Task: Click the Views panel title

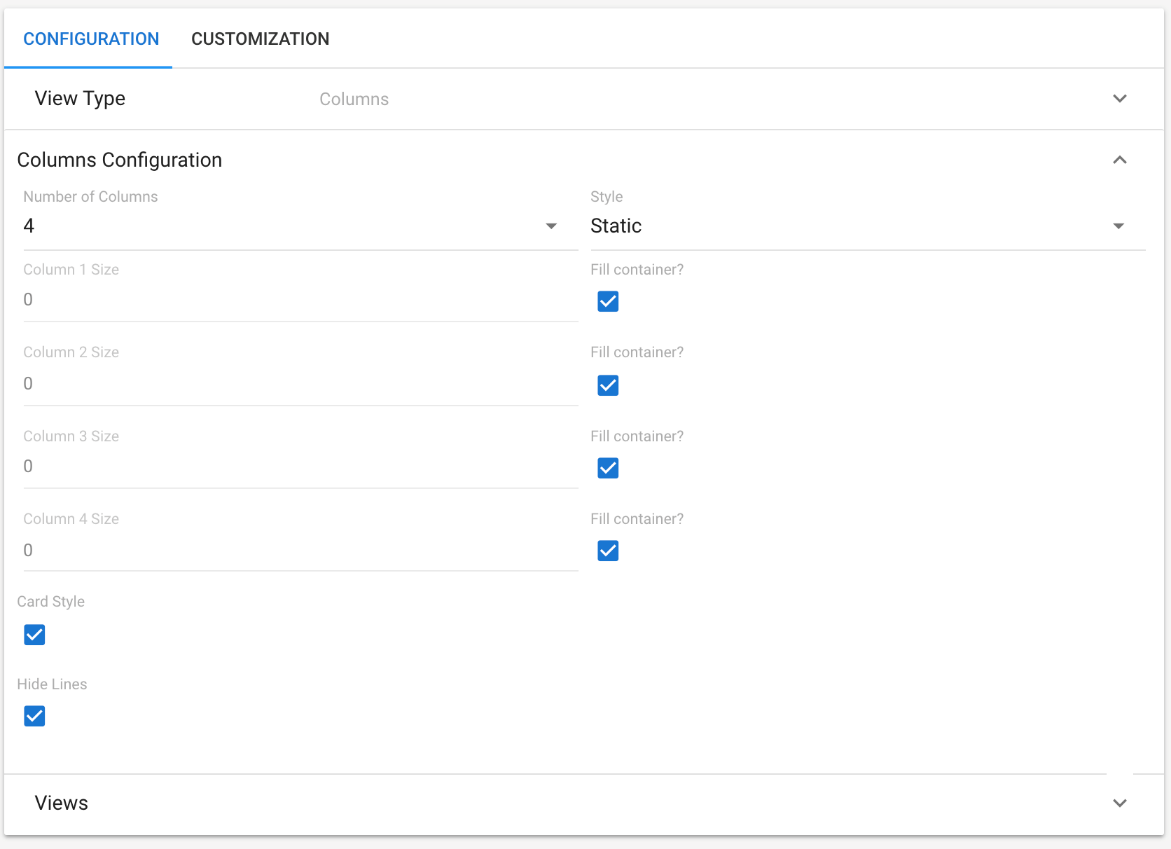Action: 61,803
